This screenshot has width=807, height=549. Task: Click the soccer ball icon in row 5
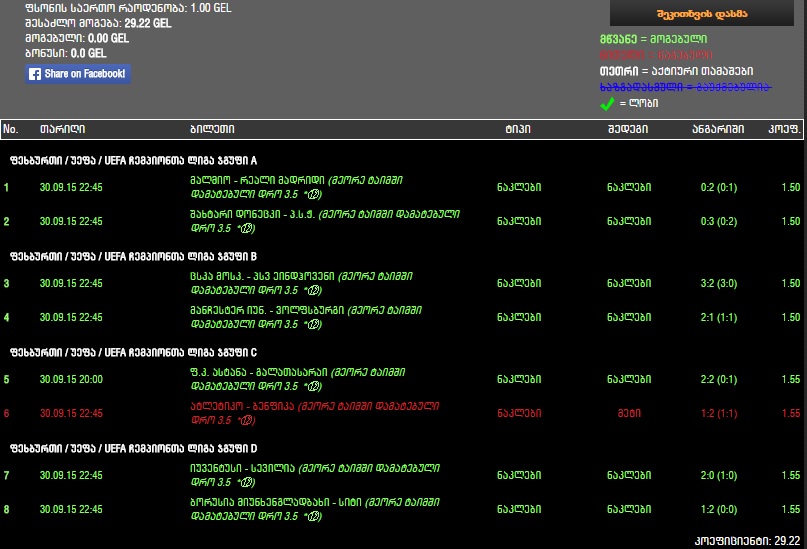point(314,386)
